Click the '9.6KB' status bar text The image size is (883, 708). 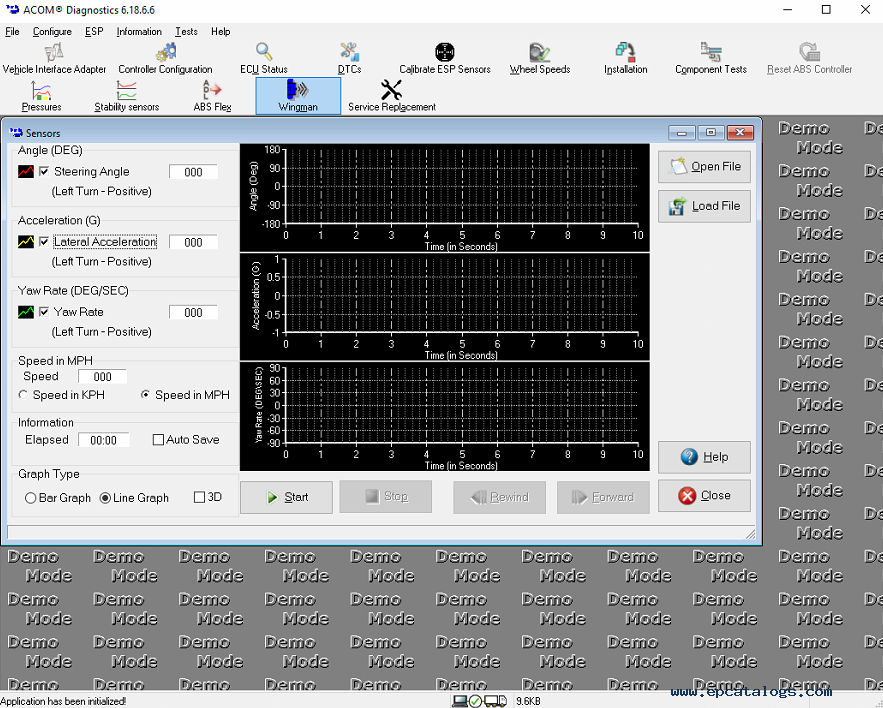point(528,701)
